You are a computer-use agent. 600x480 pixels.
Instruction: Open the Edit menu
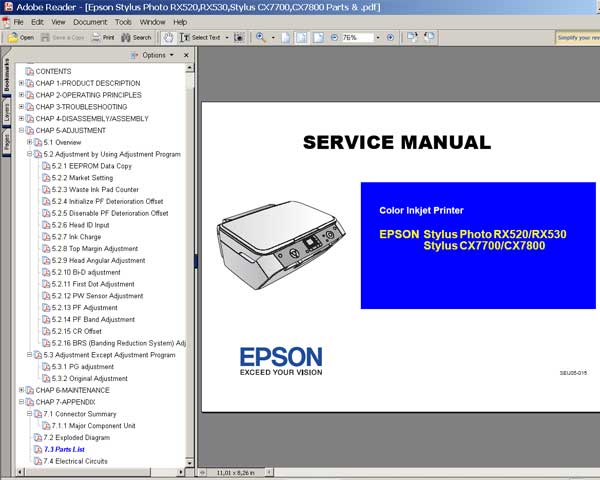tap(37, 22)
